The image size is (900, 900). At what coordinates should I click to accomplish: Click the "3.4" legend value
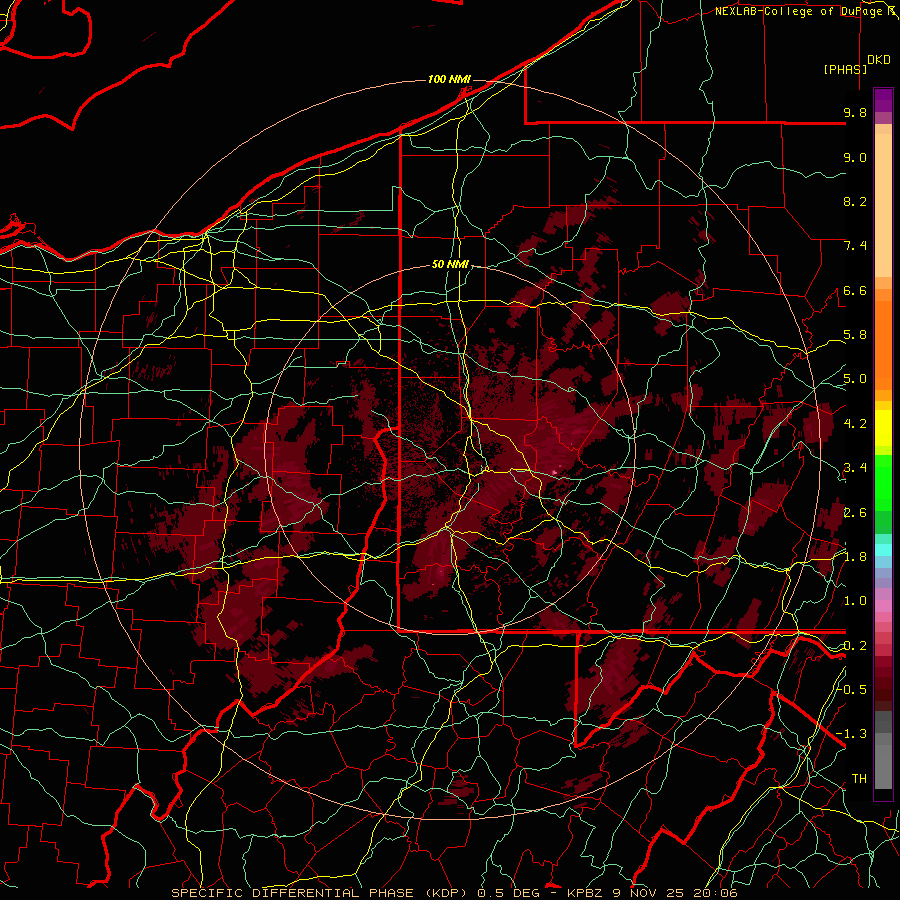[x=855, y=468]
